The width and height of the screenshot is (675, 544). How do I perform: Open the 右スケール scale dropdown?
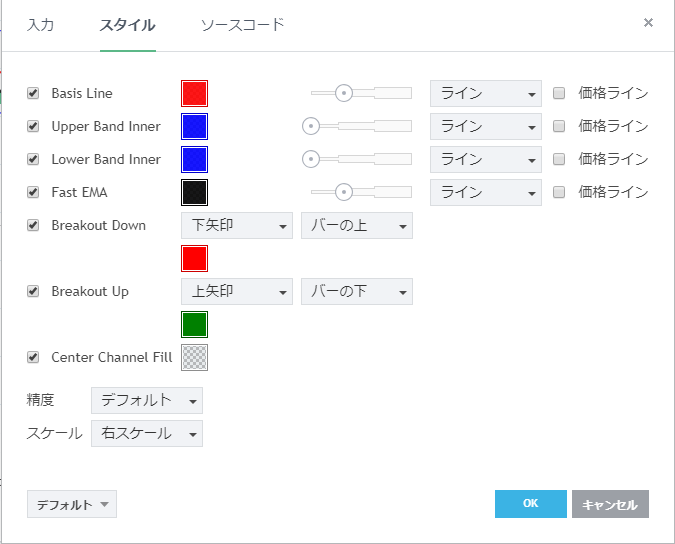(x=146, y=434)
